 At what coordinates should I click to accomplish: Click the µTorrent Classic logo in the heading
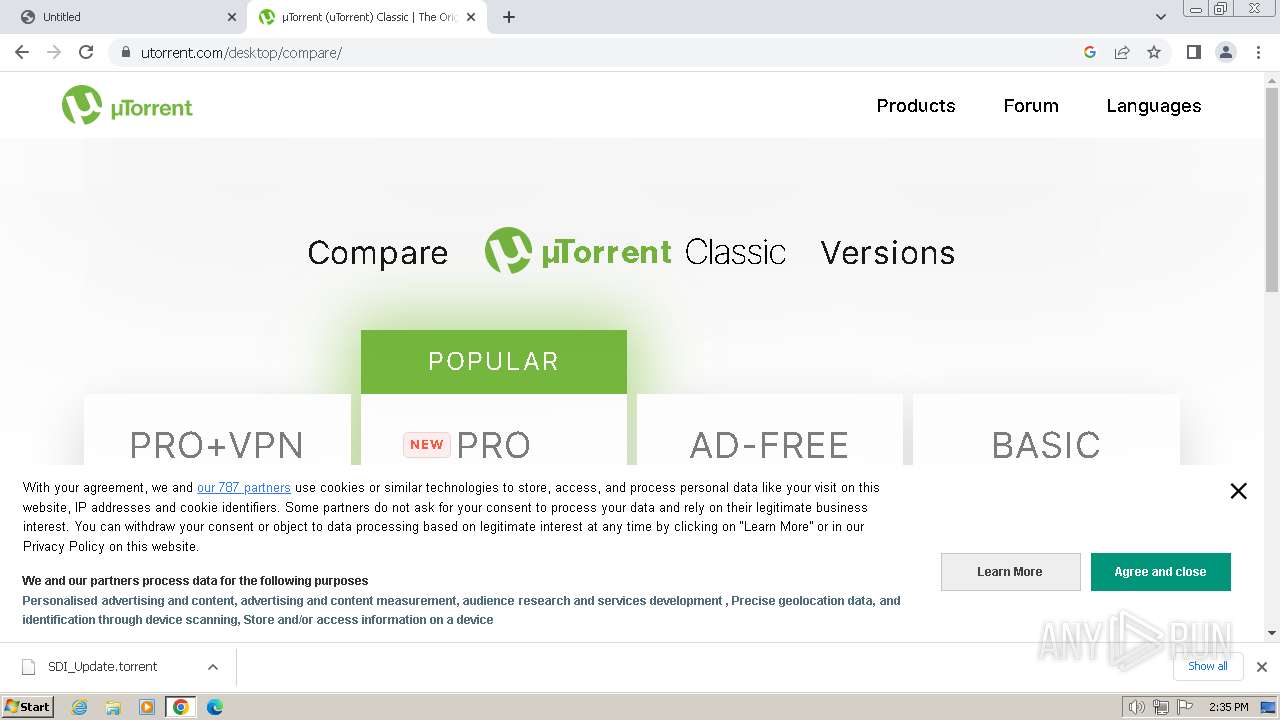pyautogui.click(x=635, y=251)
